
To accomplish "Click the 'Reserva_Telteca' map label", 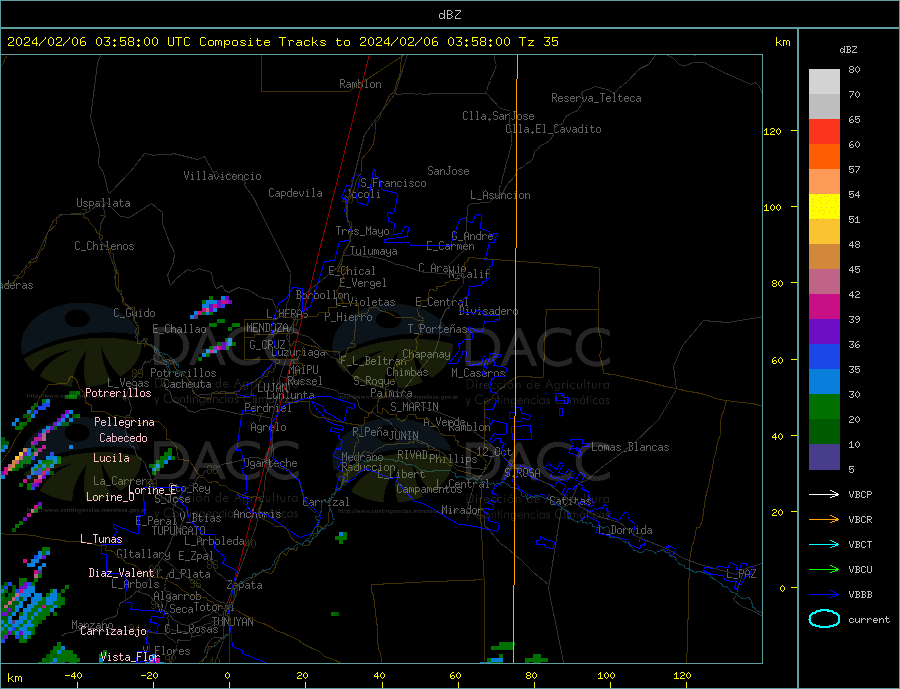I will click(x=596, y=98).
